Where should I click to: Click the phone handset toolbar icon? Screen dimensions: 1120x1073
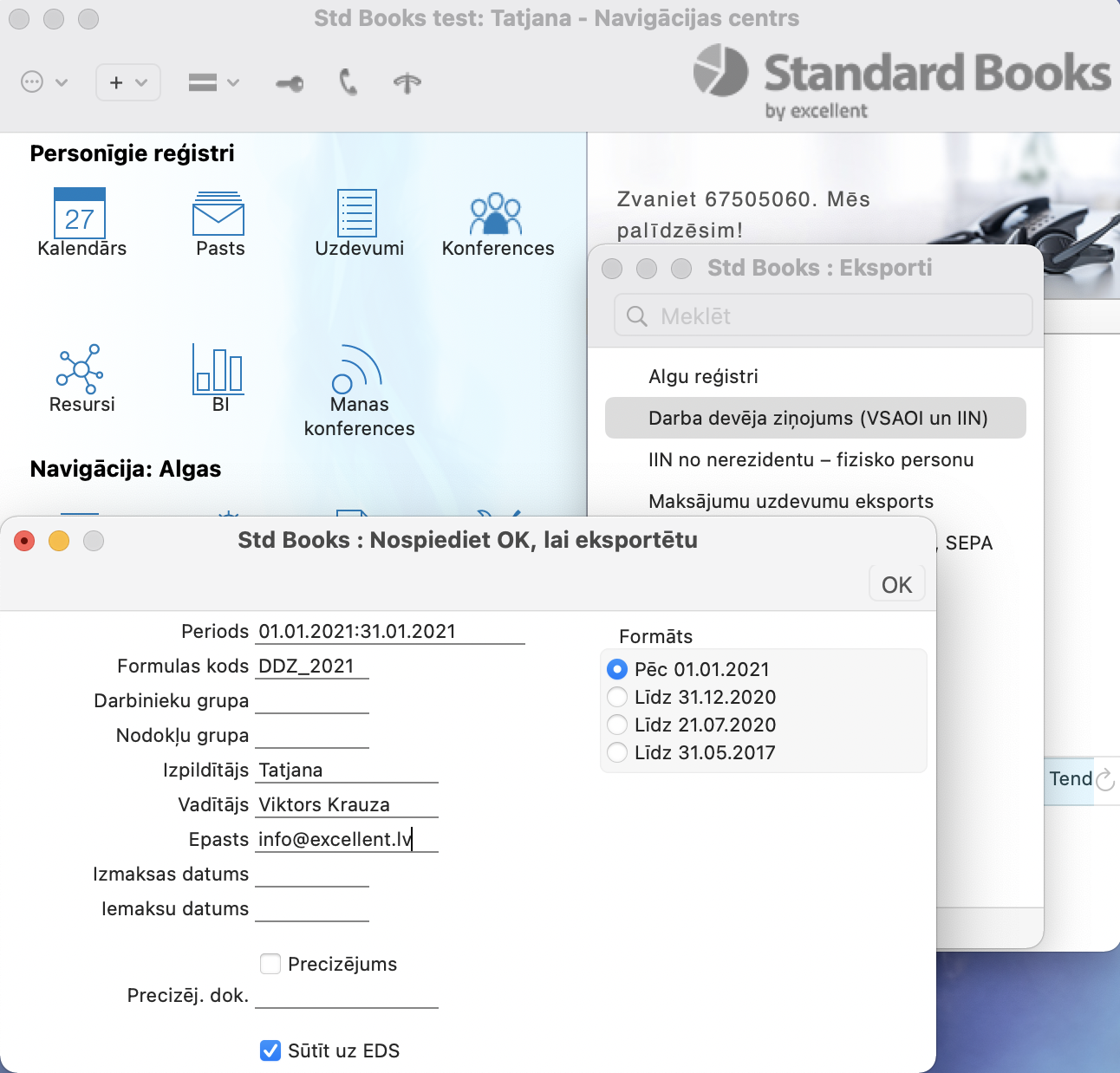pos(348,82)
